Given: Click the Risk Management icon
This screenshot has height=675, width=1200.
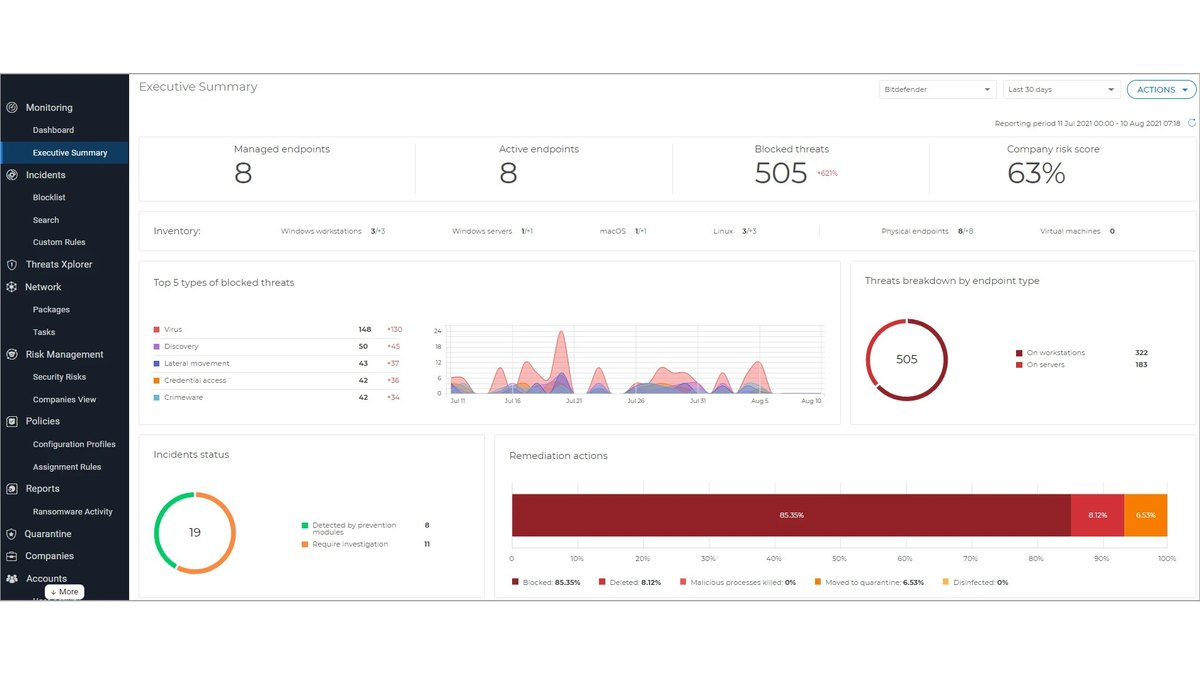Looking at the screenshot, I should tap(12, 354).
